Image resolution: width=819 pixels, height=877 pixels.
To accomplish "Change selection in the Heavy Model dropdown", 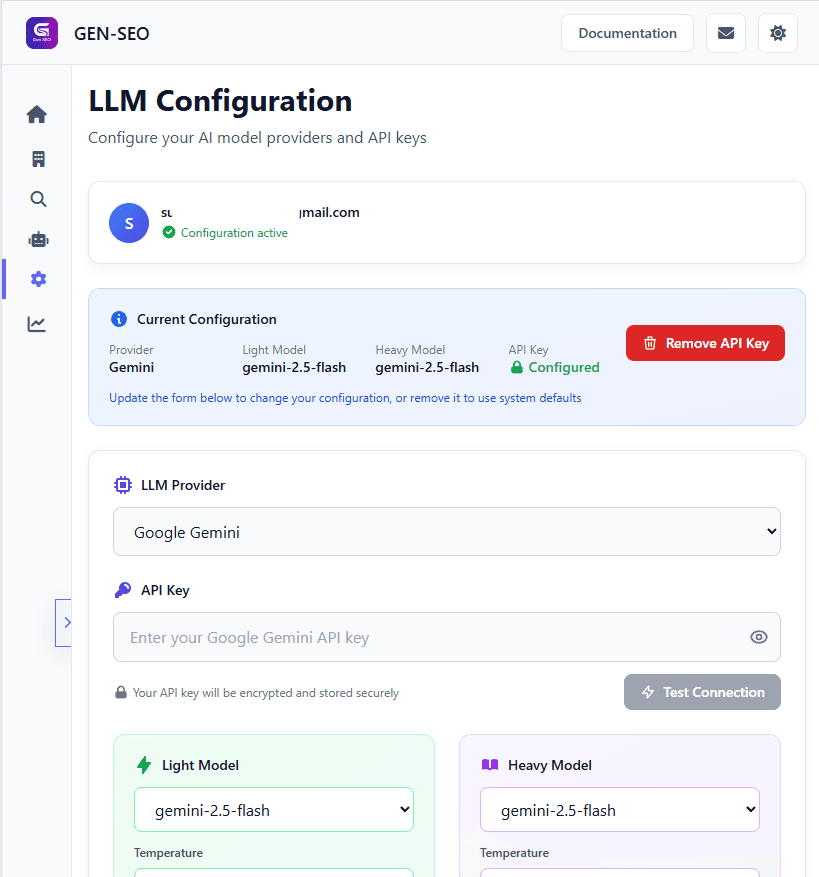I will tap(619, 809).
